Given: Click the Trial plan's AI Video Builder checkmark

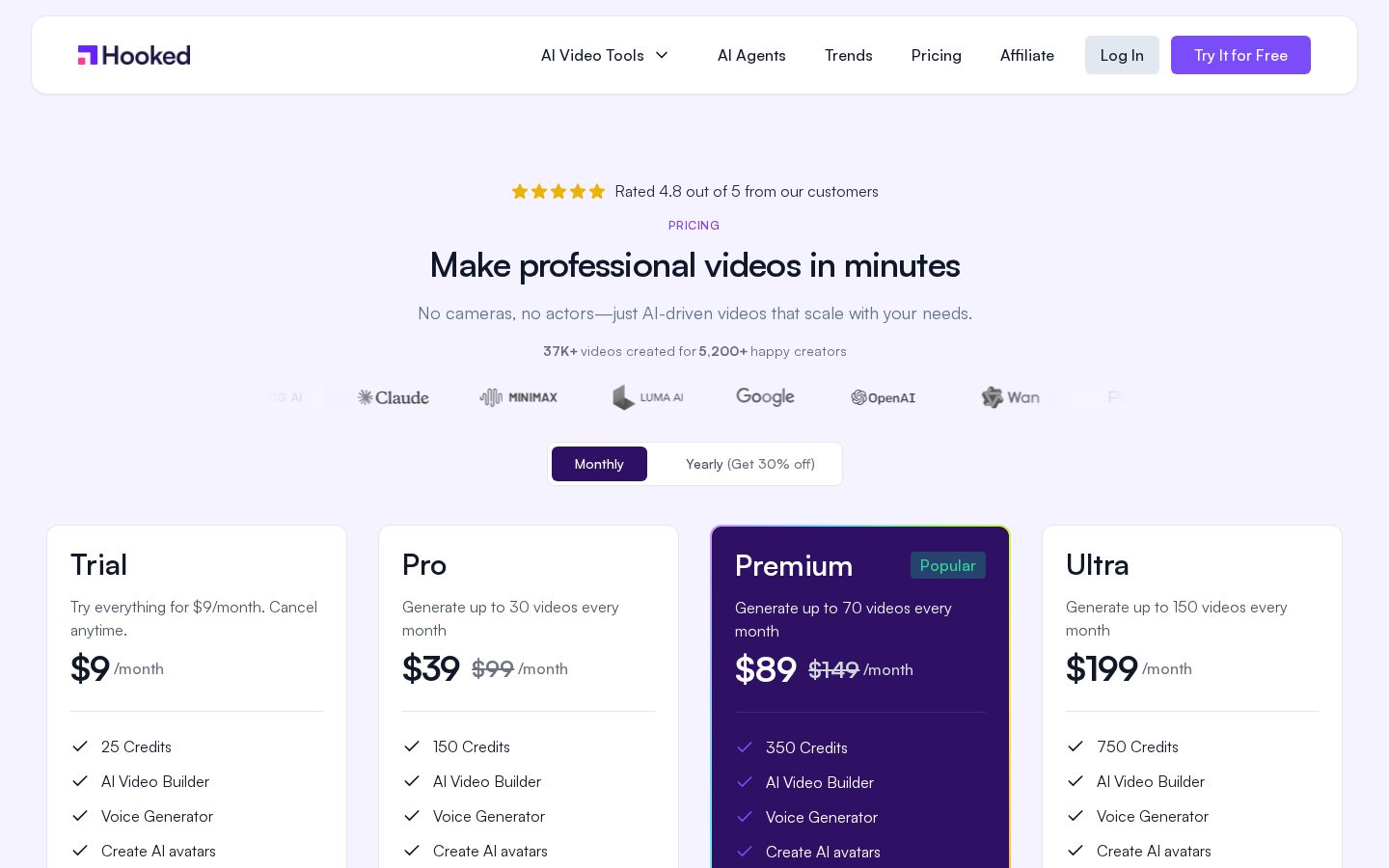Looking at the screenshot, I should pos(80,781).
